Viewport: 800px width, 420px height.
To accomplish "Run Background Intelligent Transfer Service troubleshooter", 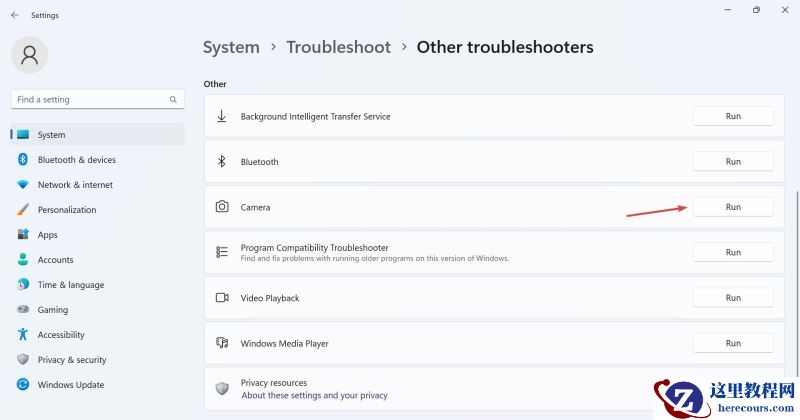I will point(733,116).
